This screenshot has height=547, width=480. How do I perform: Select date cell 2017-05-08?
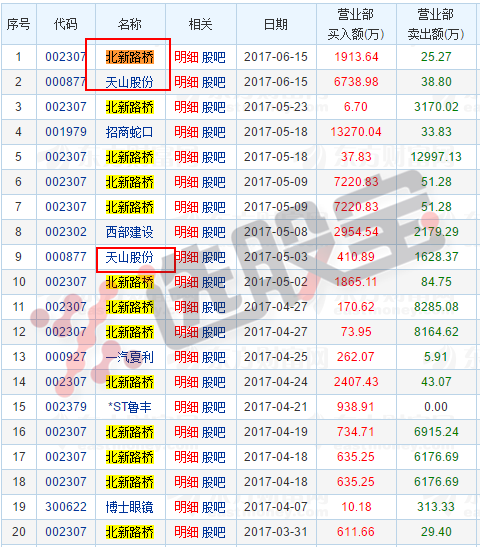click(276, 232)
